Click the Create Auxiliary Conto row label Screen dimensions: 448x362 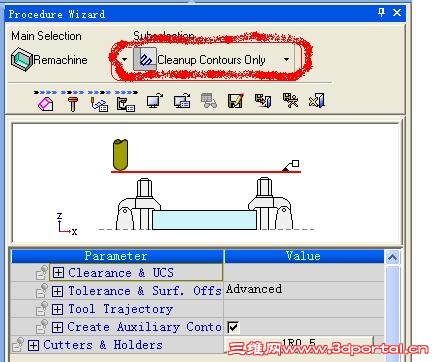point(144,327)
